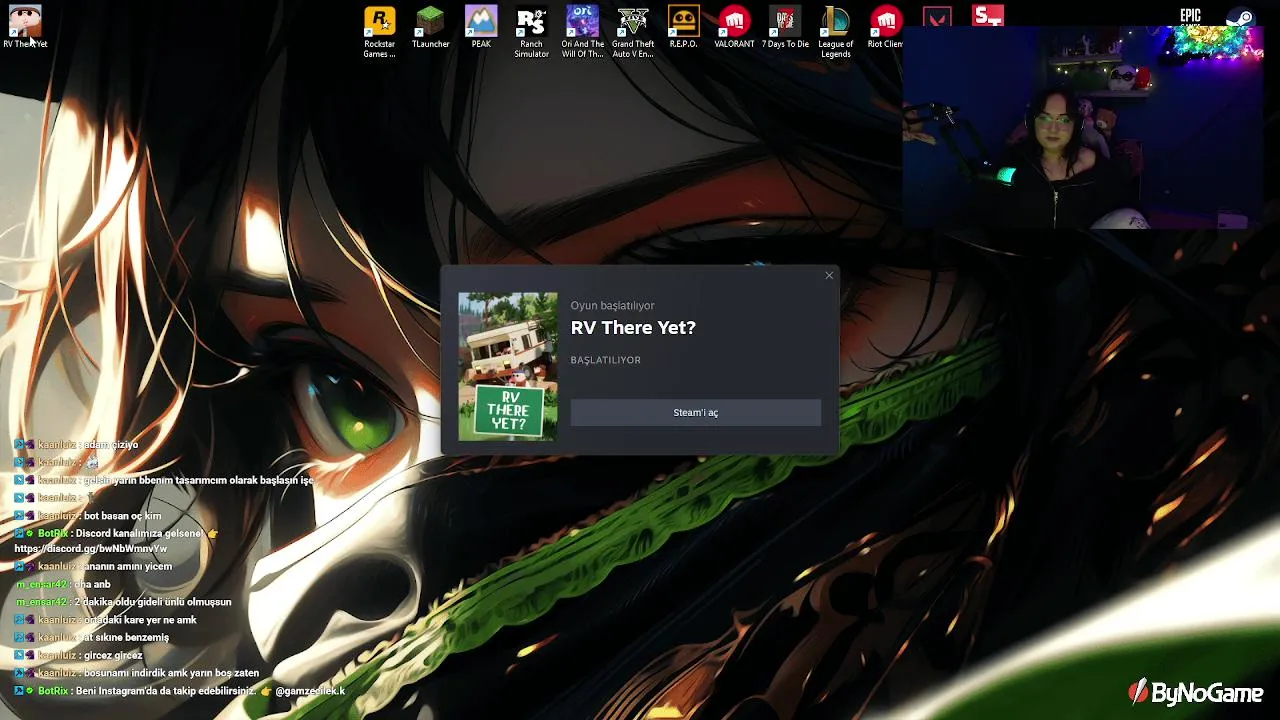Click the discord.gg link in chat
Viewport: 1280px width, 720px height.
pos(90,549)
